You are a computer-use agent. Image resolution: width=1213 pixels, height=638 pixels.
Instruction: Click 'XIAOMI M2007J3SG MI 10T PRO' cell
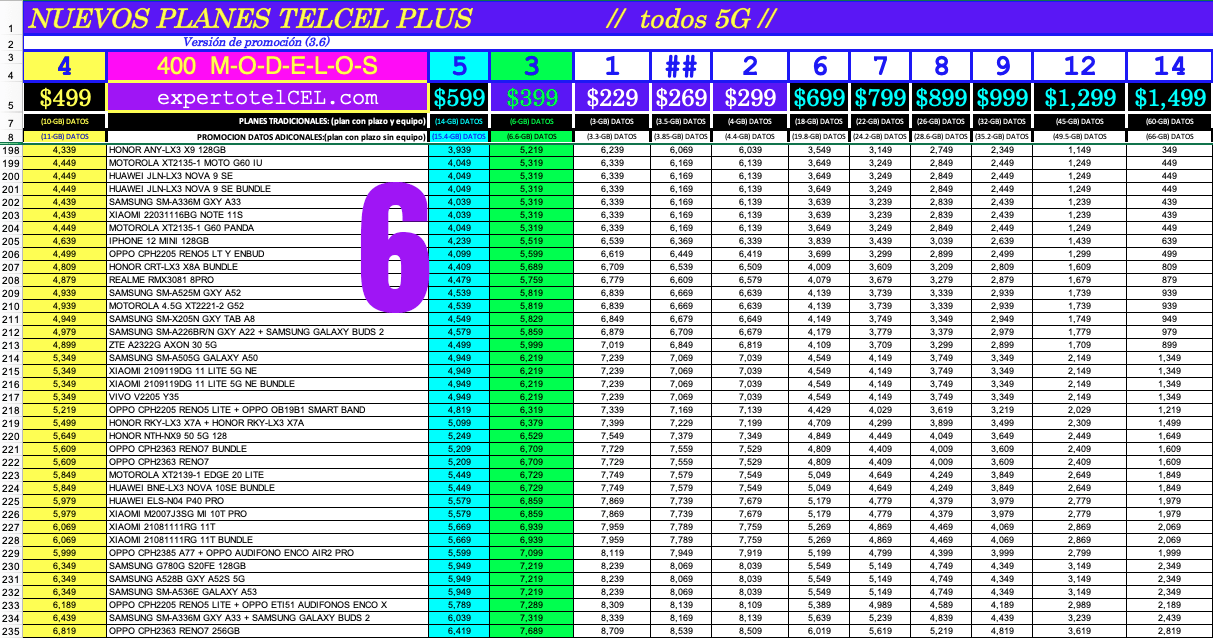[267, 514]
